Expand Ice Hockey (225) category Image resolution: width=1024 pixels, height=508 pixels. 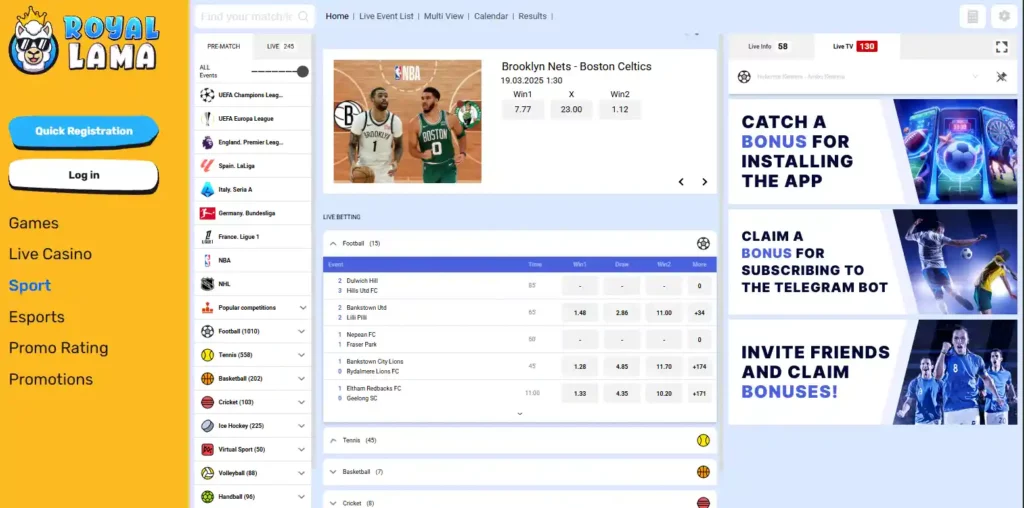[301, 426]
